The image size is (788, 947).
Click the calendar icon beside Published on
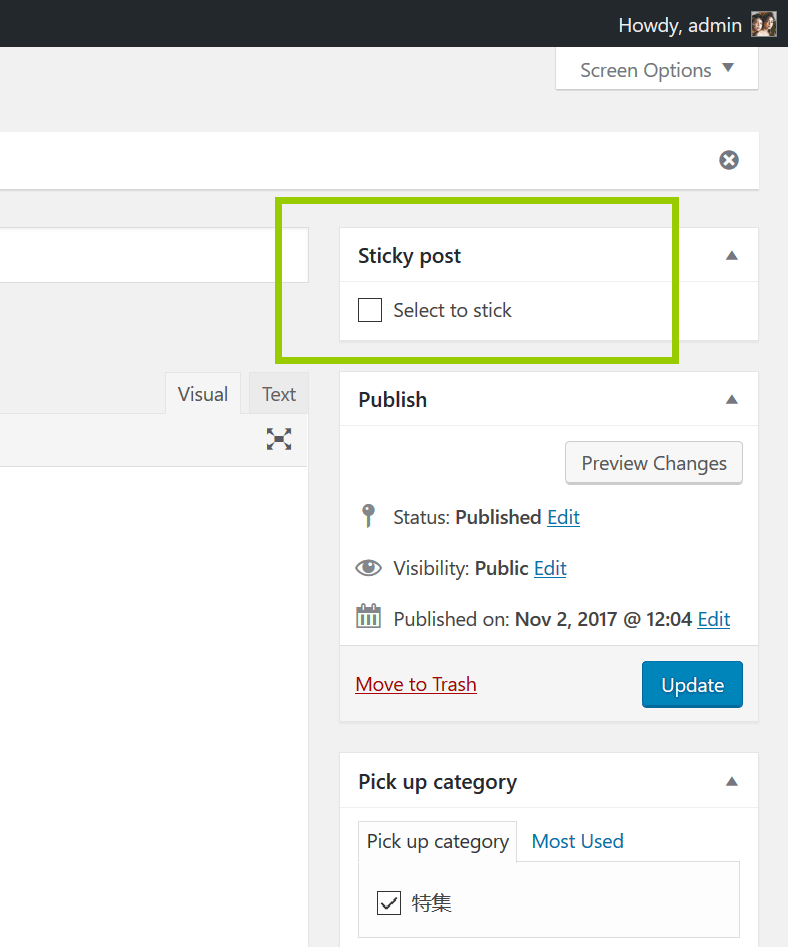(369, 617)
